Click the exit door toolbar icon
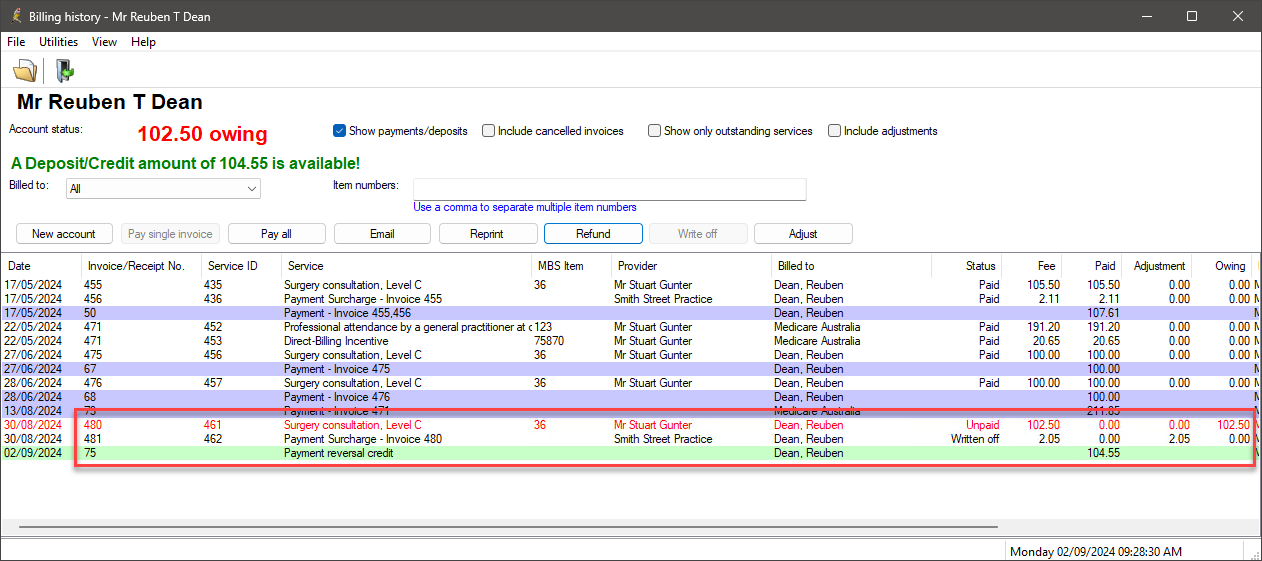The width and height of the screenshot is (1262, 561). coord(65,70)
